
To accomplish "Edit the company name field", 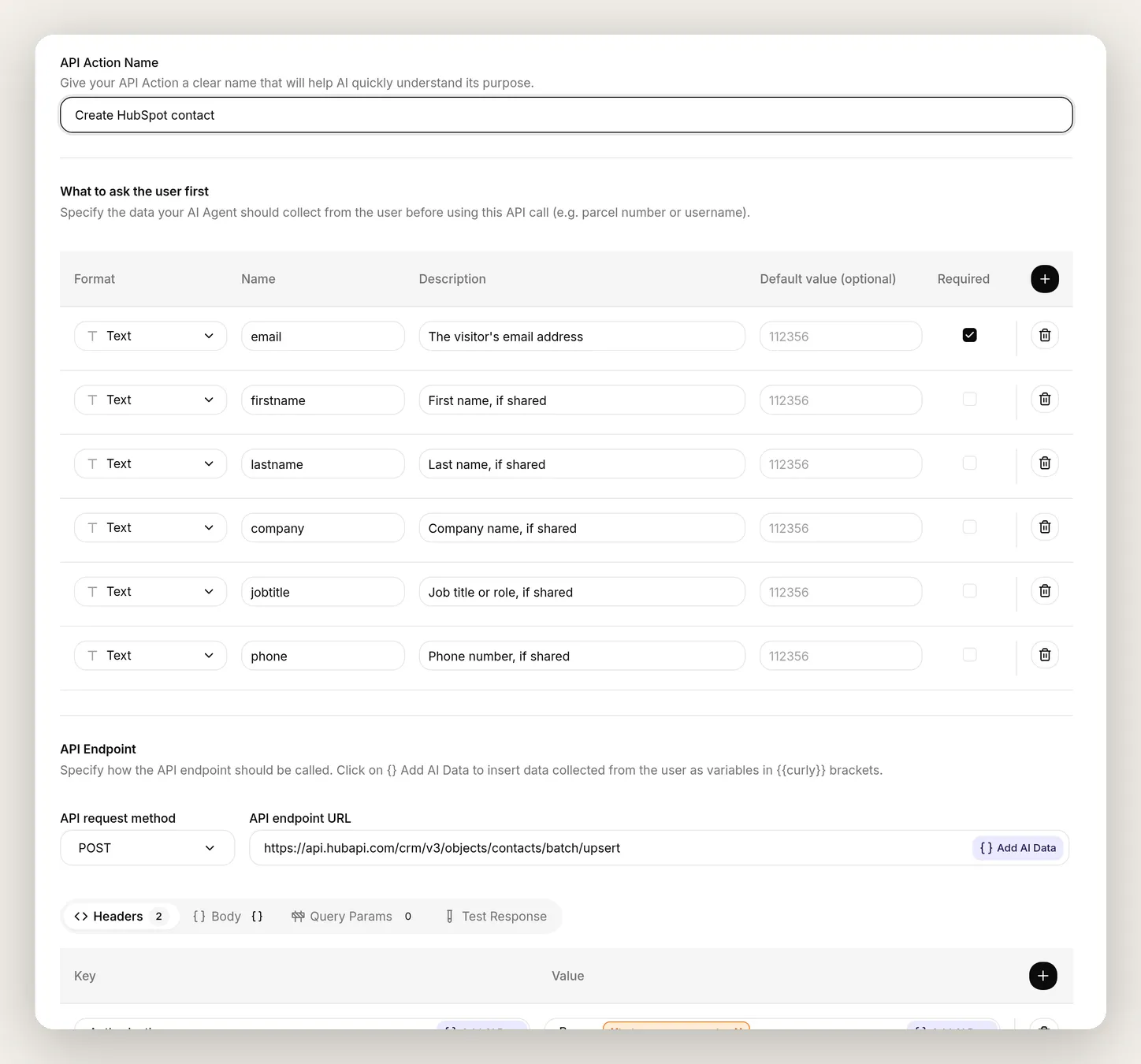I will [x=323, y=528].
